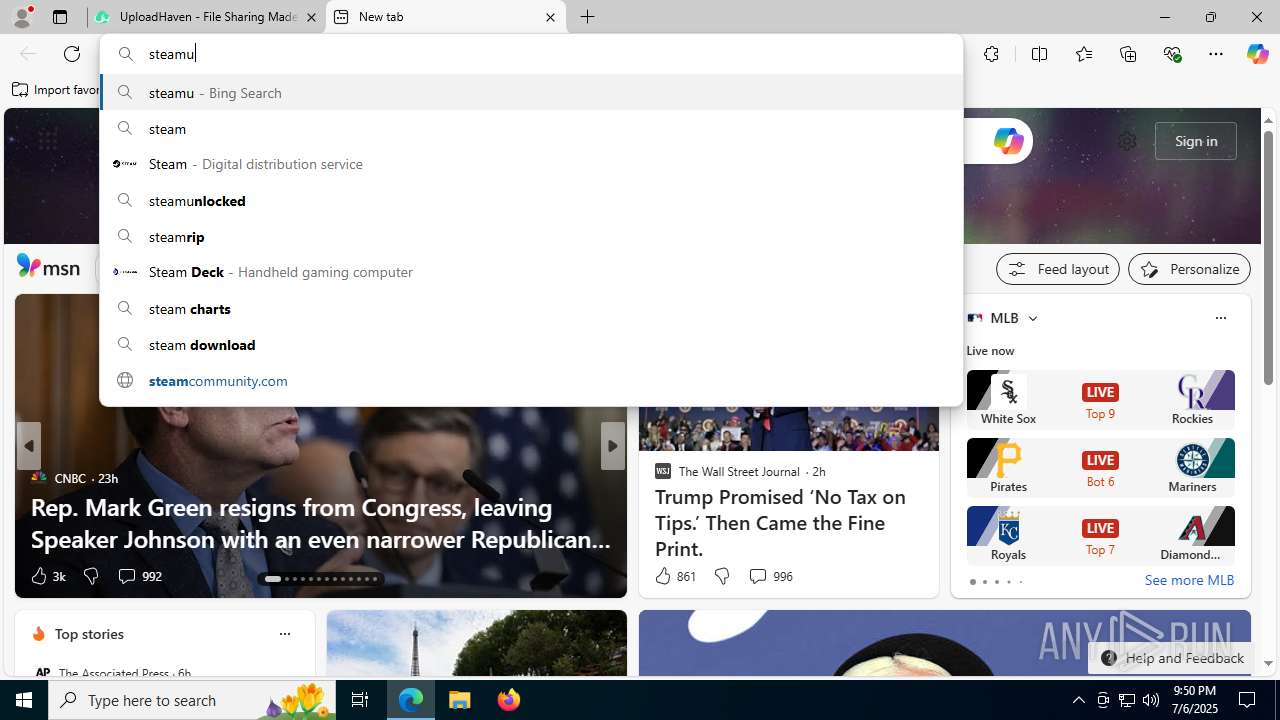Select 'Steam Deck' handheld gaming suggestion
This screenshot has width=1280, height=720.
531,272
